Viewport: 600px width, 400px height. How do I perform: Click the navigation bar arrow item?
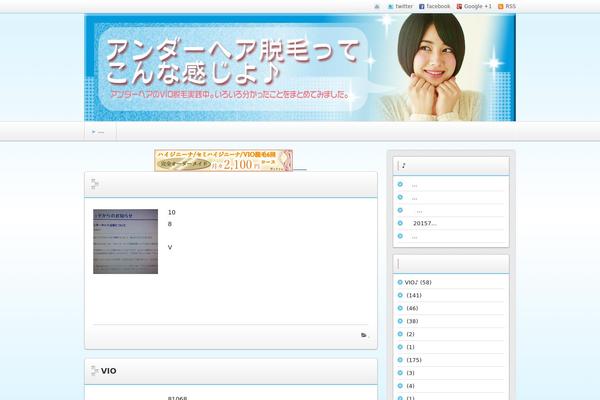98,132
